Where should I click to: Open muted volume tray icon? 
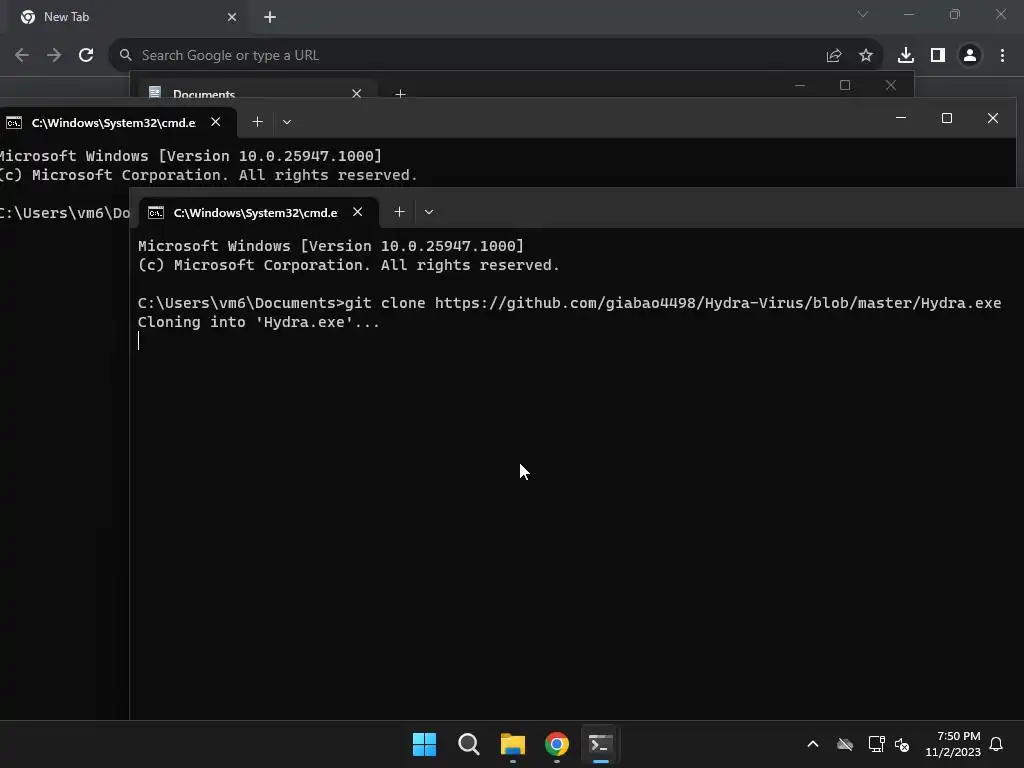(x=903, y=744)
